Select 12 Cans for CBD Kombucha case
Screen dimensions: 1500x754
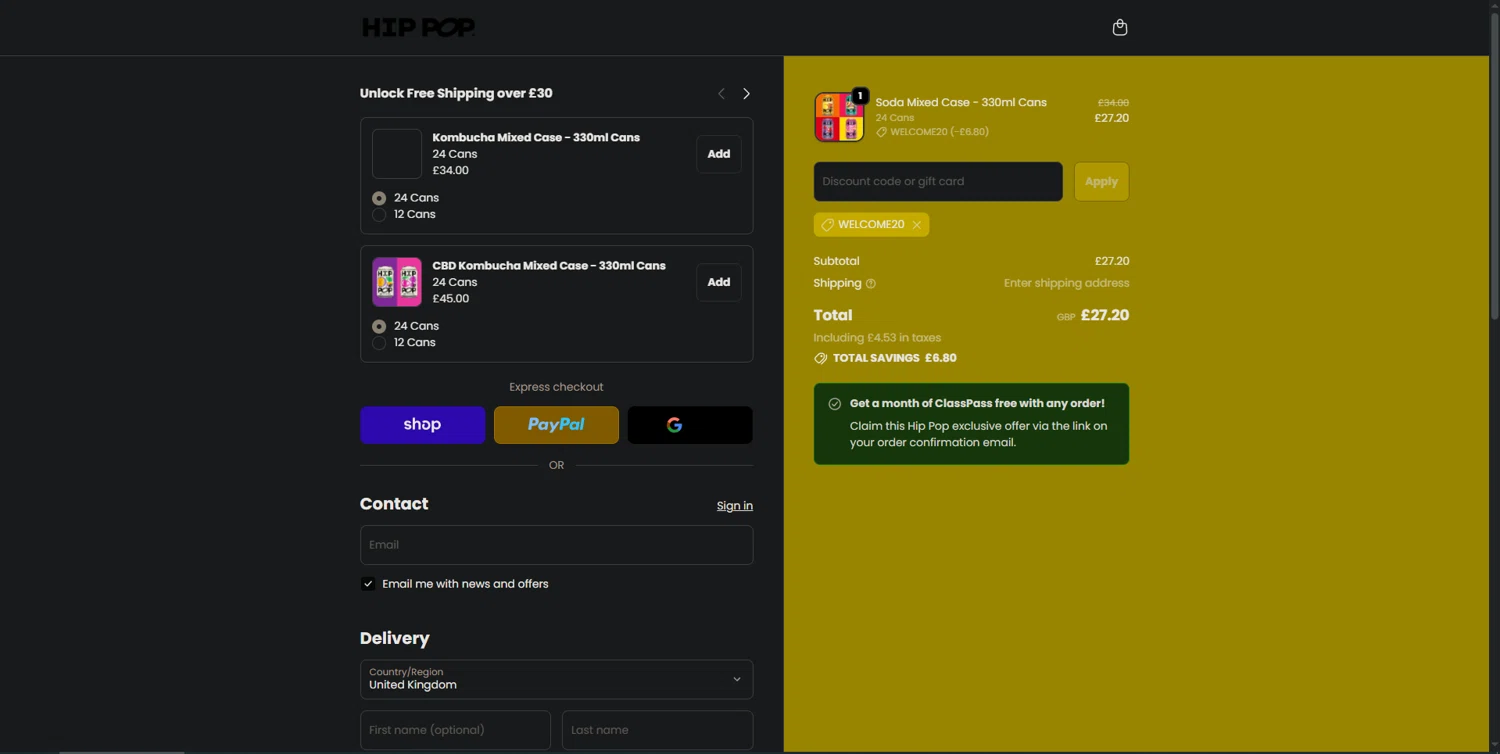(379, 343)
